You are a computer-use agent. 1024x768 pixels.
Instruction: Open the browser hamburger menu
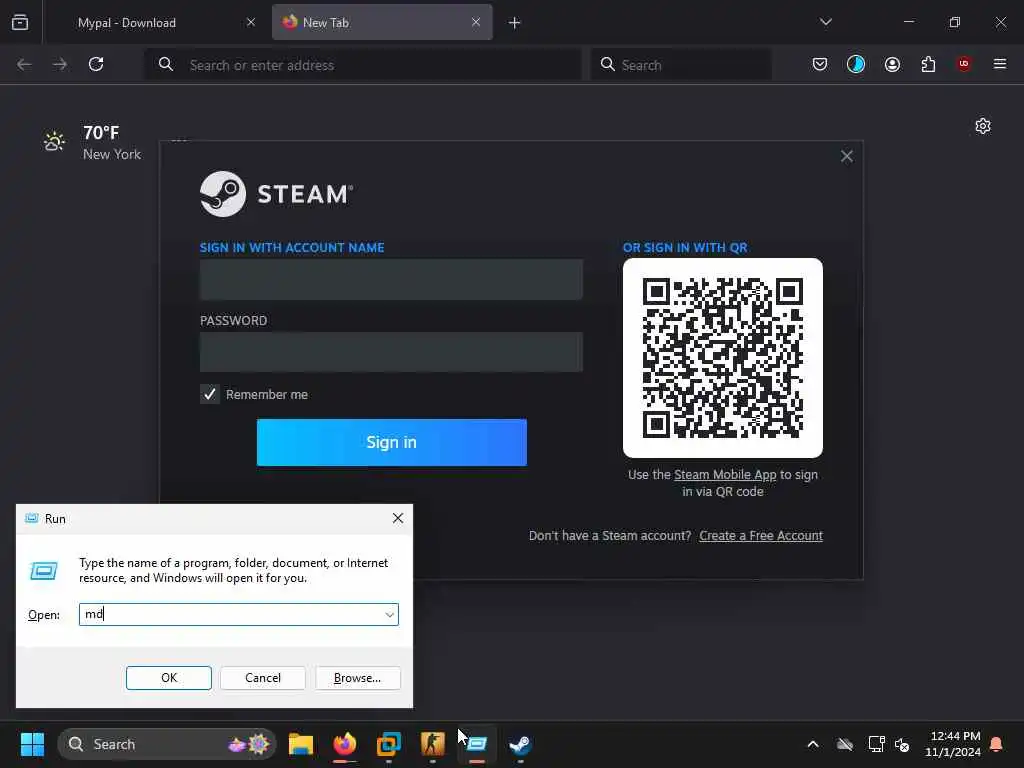1000,63
